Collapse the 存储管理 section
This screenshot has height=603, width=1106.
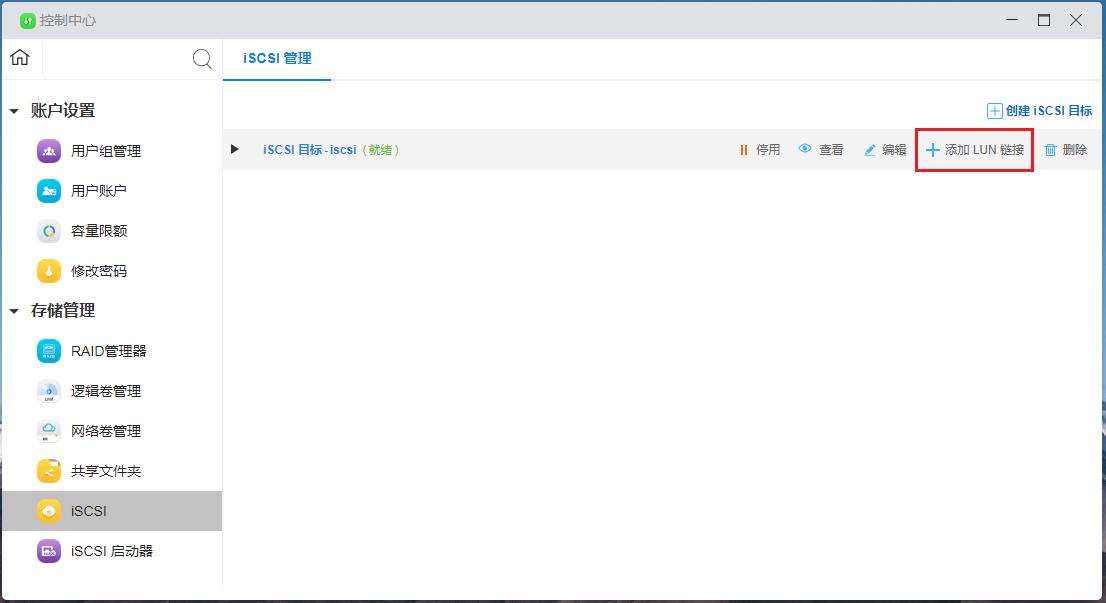14,311
